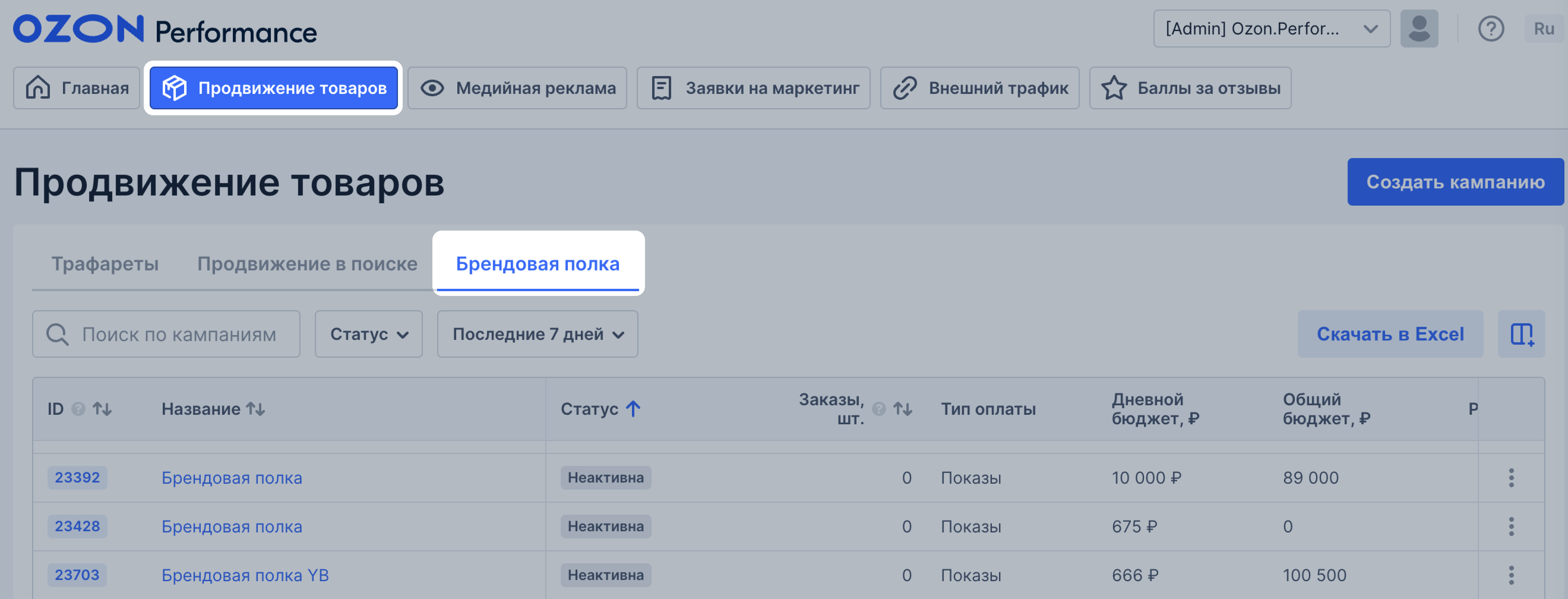Sort table by Название arrows

pos(256,409)
